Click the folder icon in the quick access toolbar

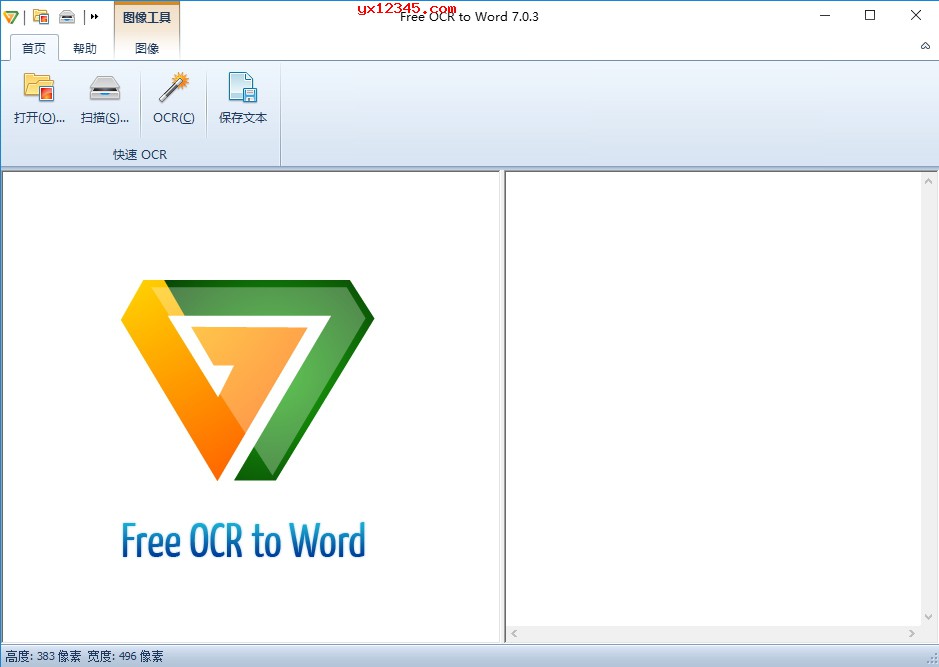click(40, 15)
